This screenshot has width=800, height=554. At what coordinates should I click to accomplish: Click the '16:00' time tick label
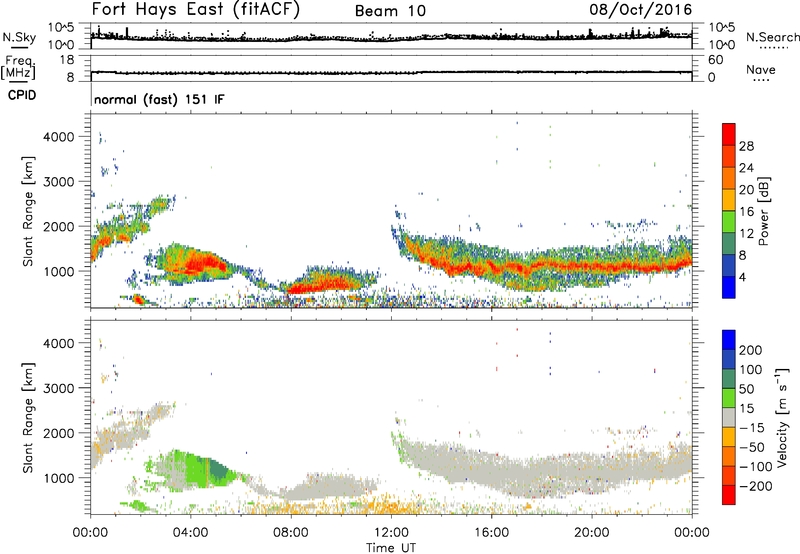click(491, 533)
